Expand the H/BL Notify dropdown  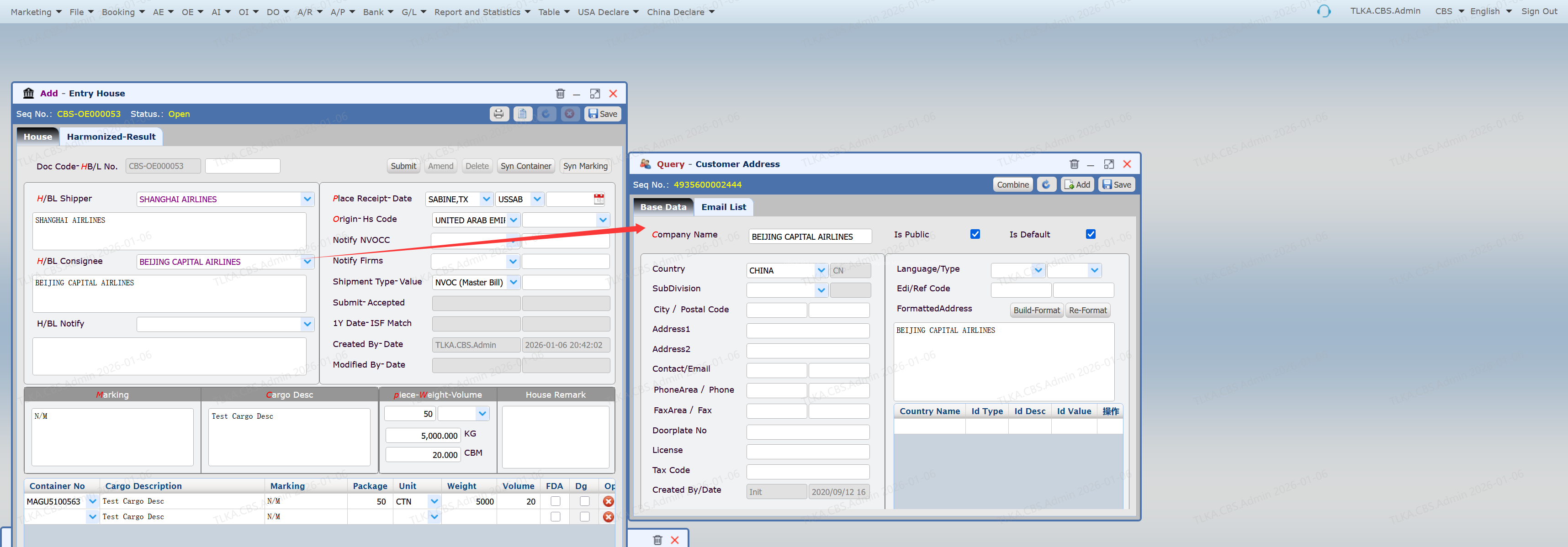coord(307,324)
